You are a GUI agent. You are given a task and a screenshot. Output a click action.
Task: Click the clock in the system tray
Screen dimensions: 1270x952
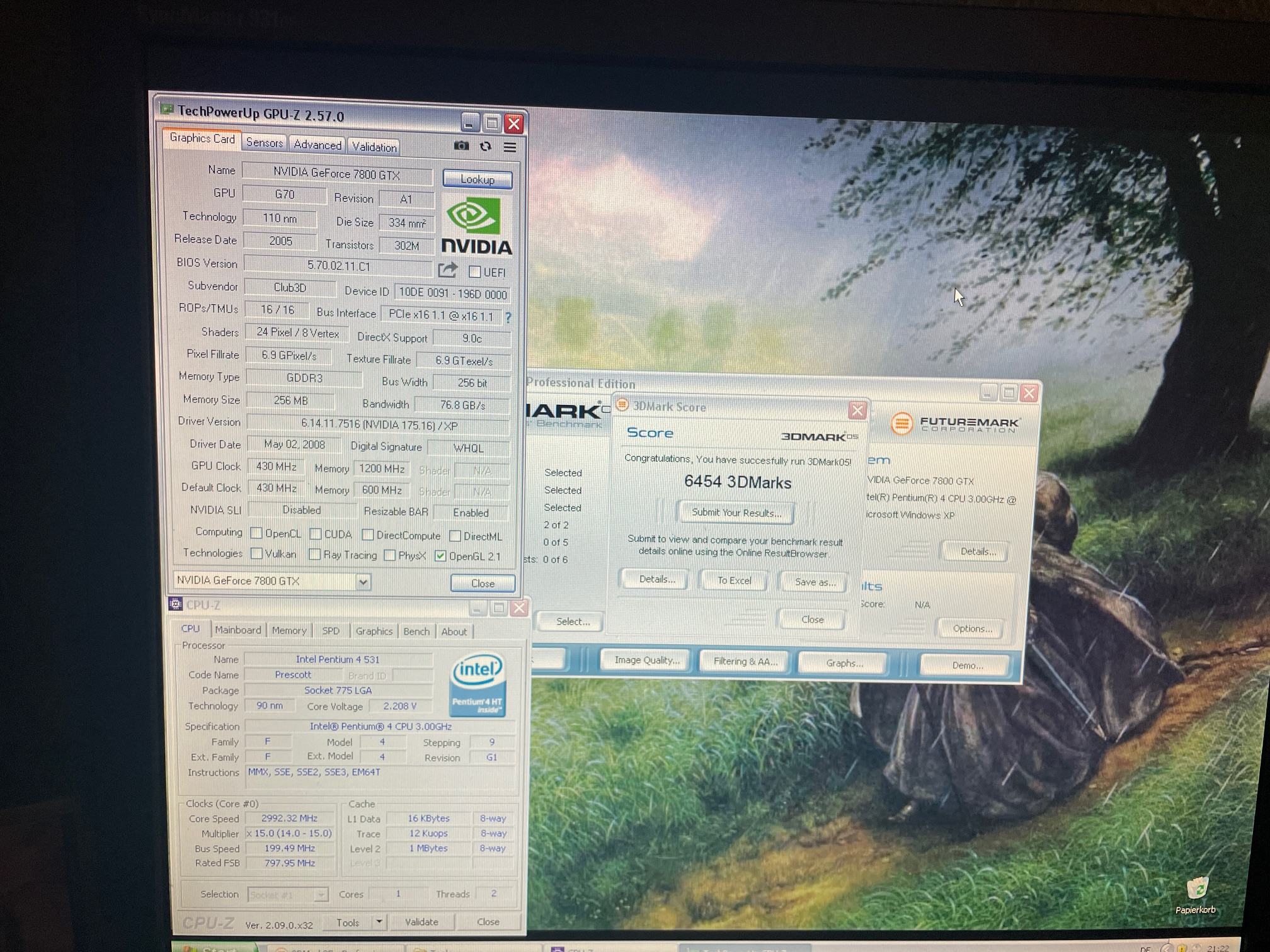[1217, 948]
